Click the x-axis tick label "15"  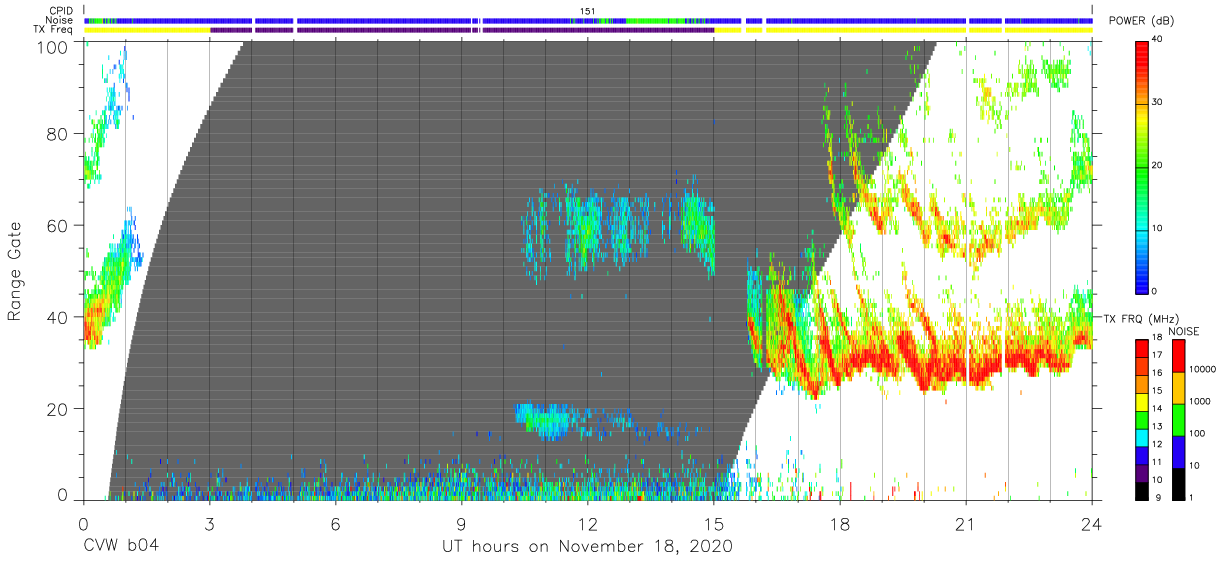[714, 523]
